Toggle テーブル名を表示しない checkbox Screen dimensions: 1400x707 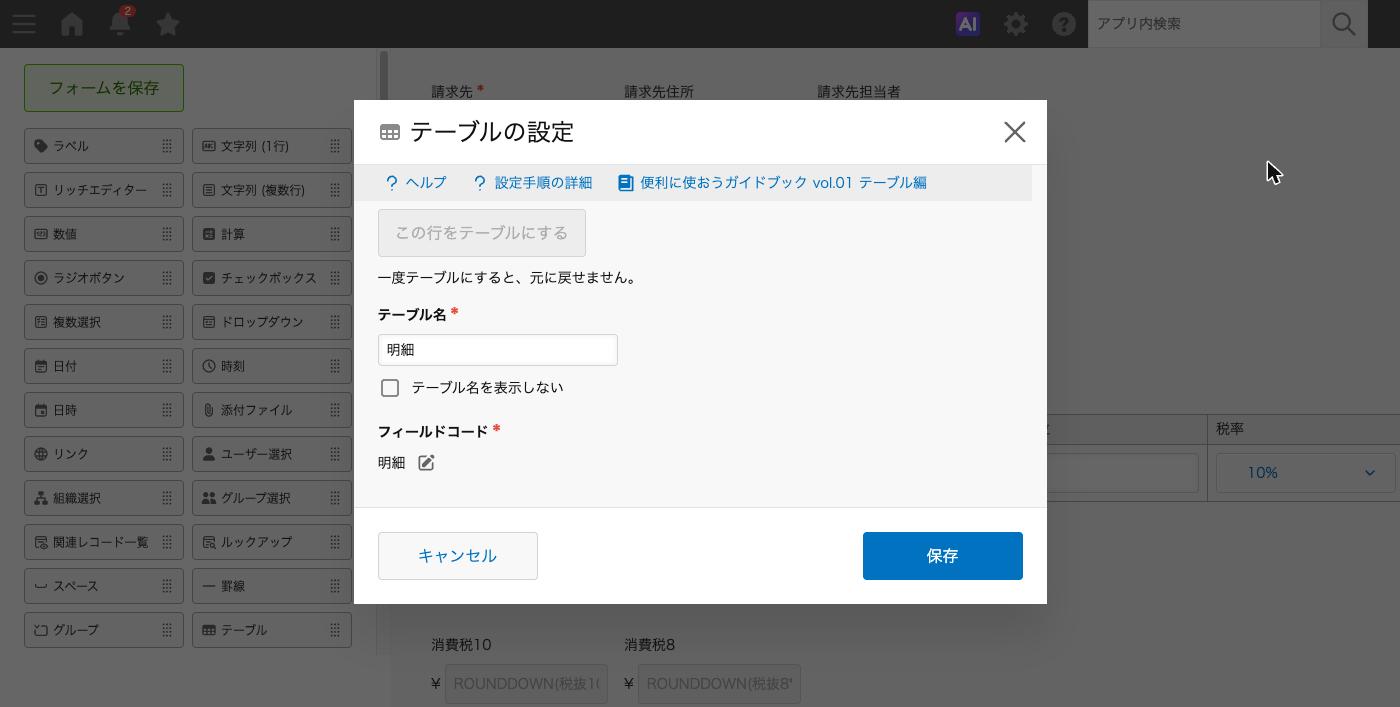390,388
